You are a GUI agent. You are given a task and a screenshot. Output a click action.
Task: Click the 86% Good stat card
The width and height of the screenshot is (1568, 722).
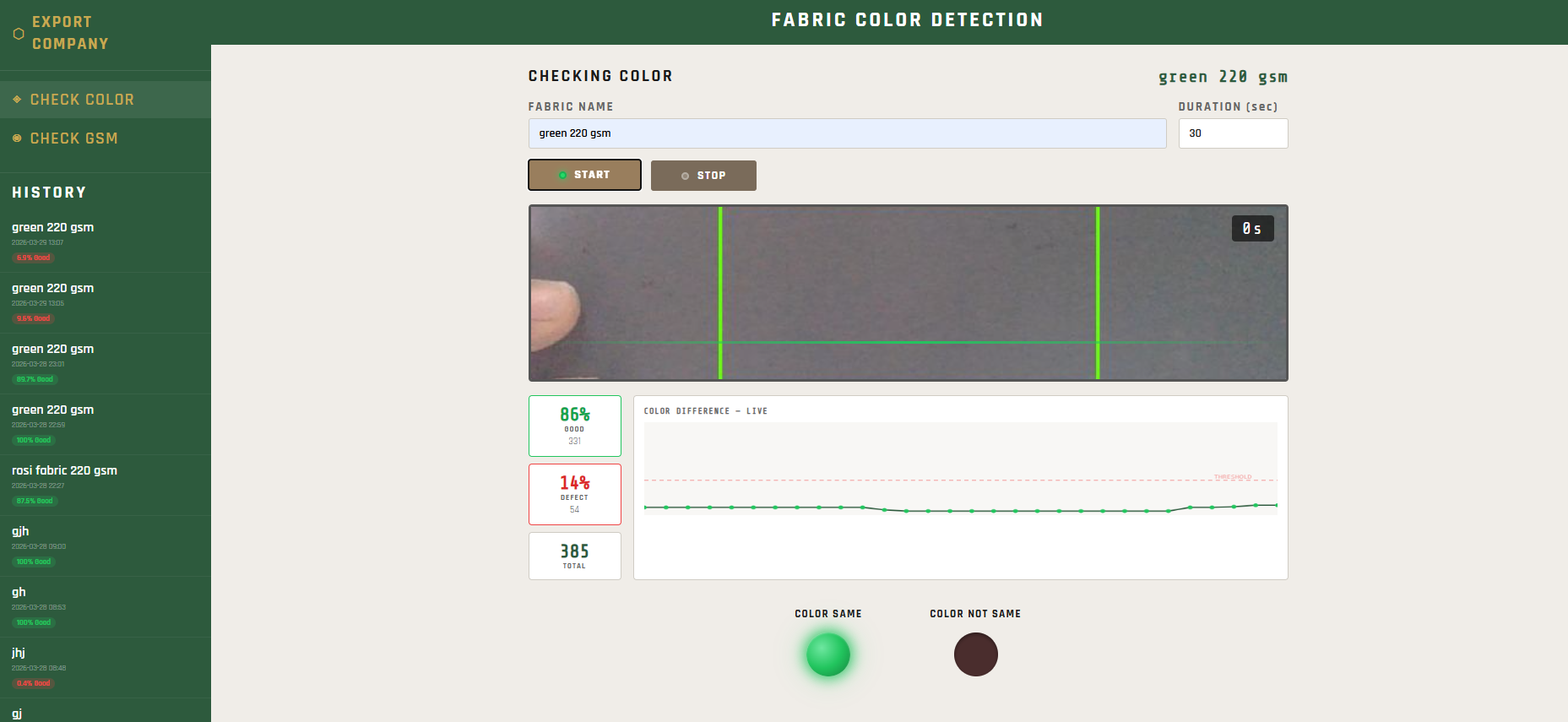click(574, 426)
